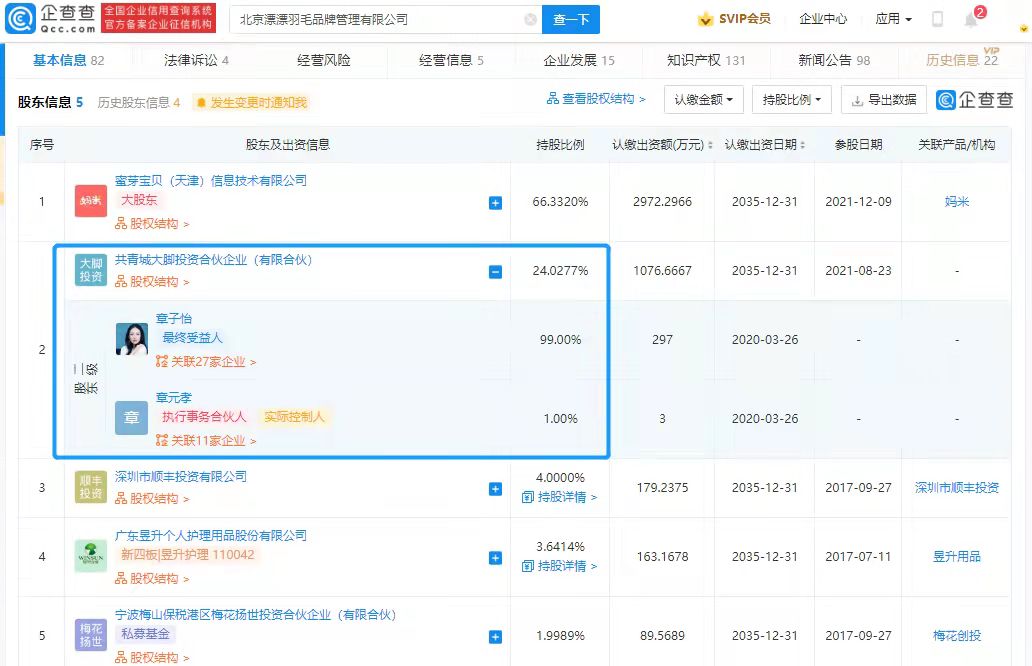1032x666 pixels.
Task: Click 顺丰投资 company logo
Action: pos(91,487)
